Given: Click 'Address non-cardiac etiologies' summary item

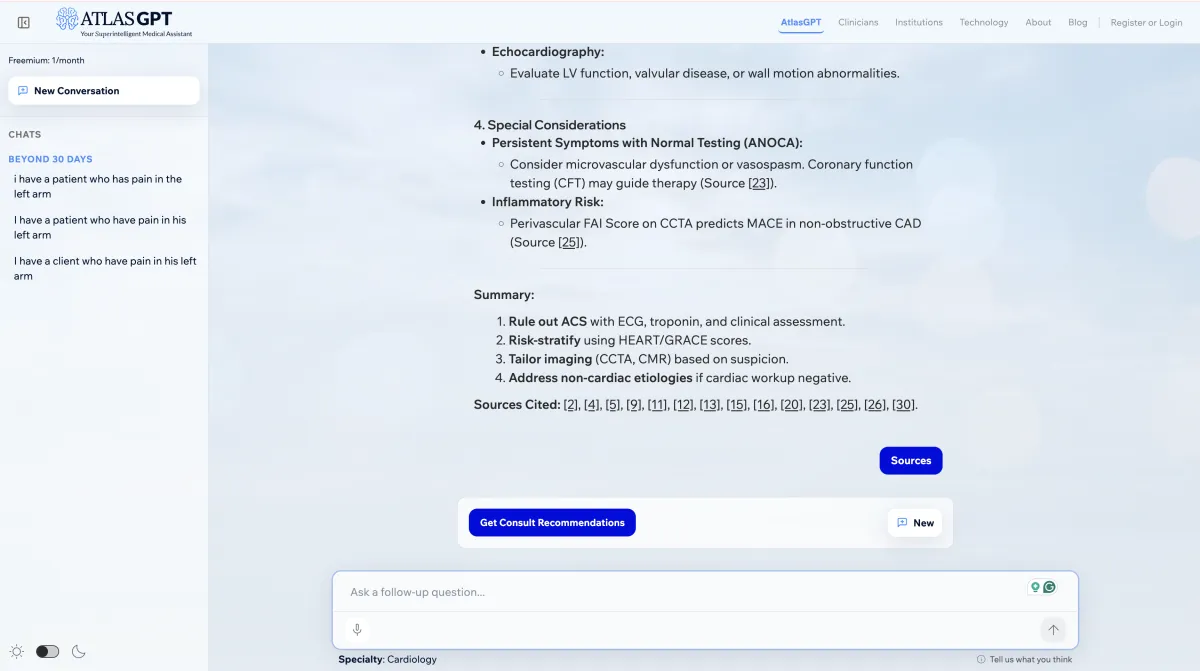Looking at the screenshot, I should [601, 378].
